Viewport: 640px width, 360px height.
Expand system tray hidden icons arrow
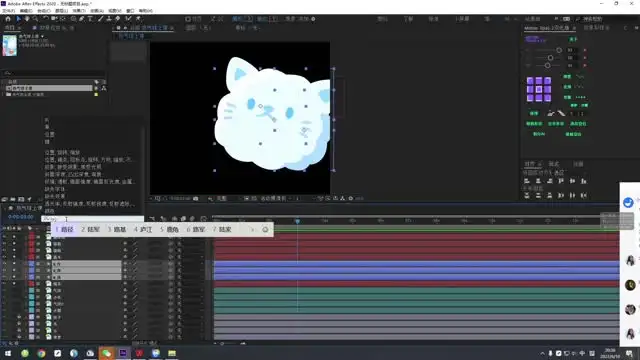click(542, 353)
